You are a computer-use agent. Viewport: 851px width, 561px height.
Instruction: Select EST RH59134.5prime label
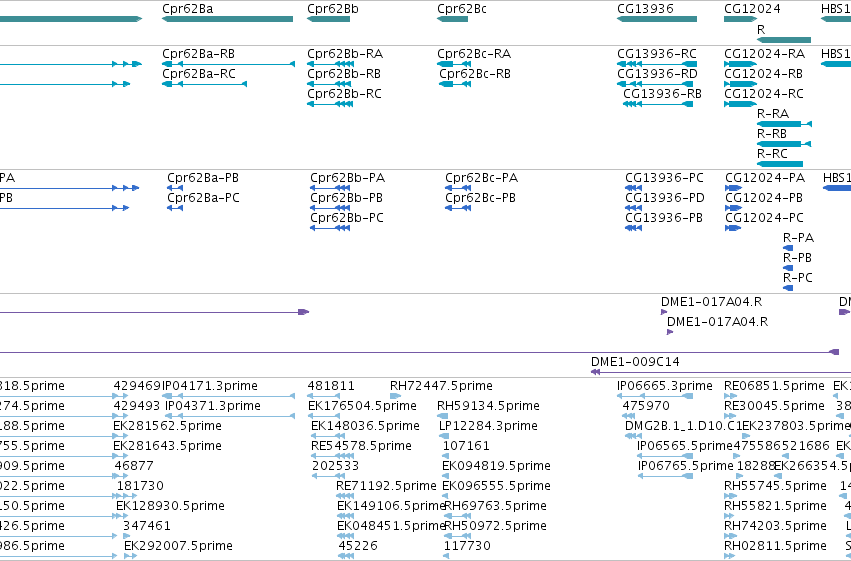tap(488, 406)
